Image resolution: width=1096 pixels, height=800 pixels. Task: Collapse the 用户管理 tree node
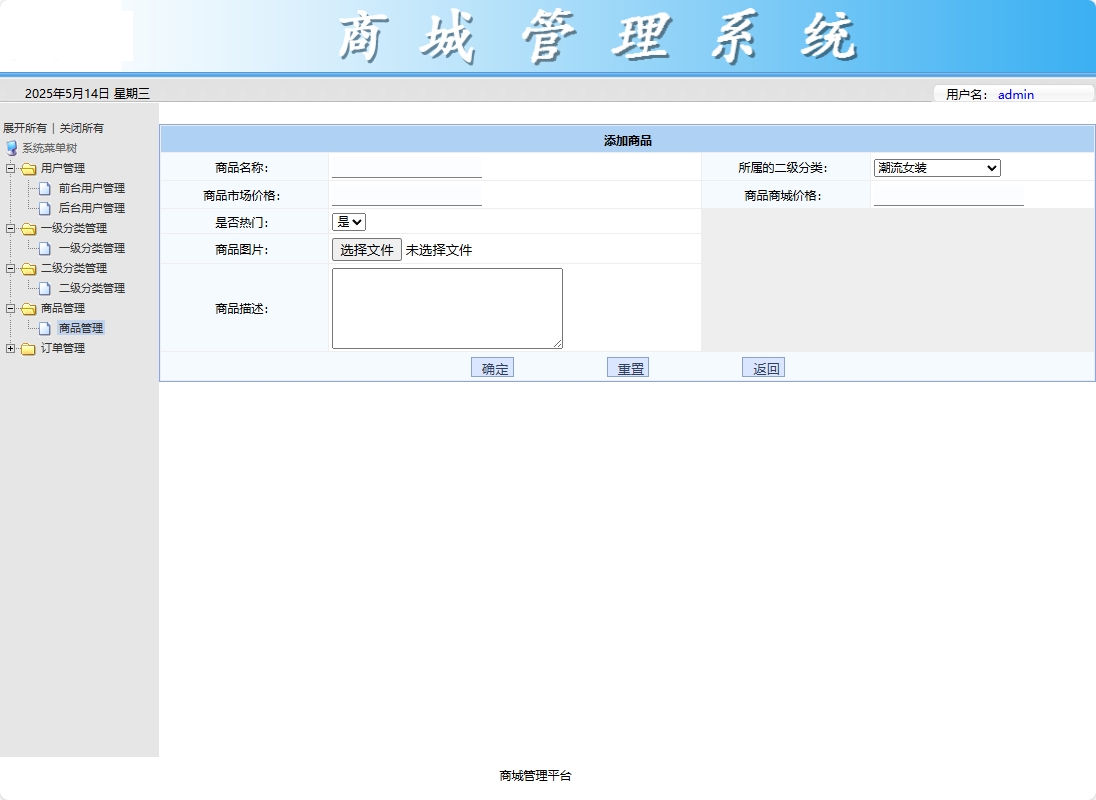click(x=11, y=168)
